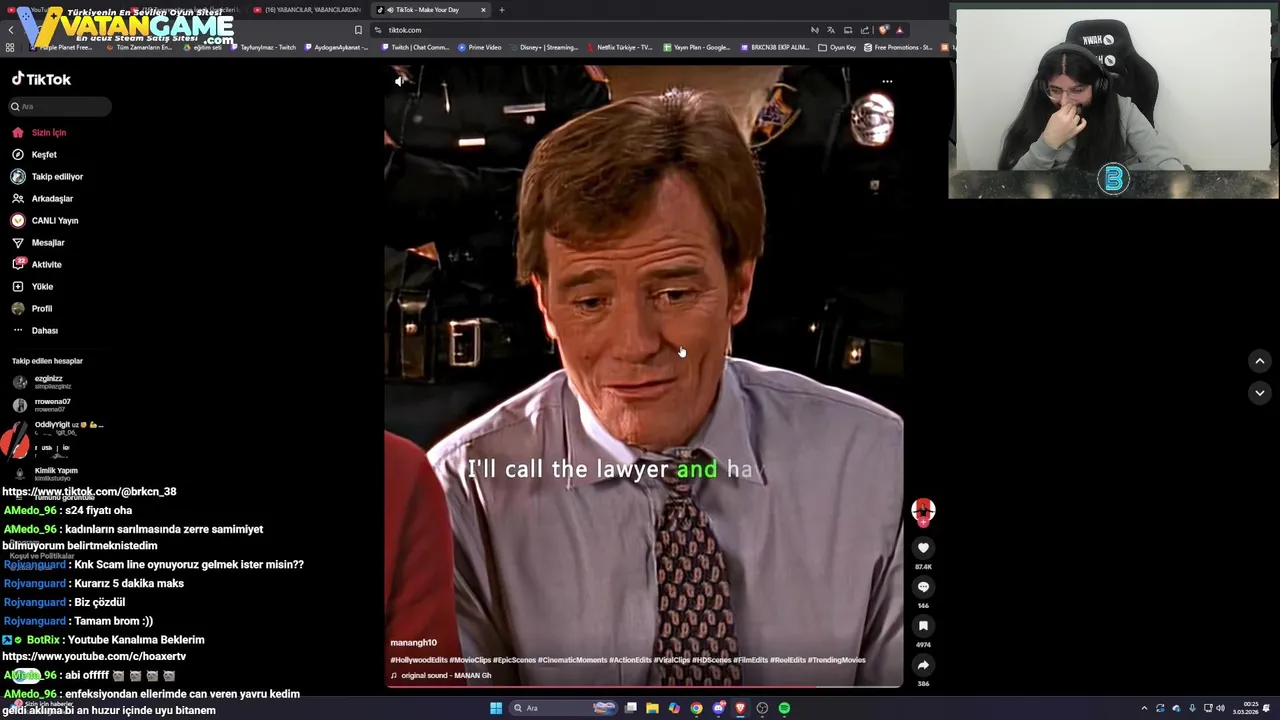The image size is (1280, 720).
Task: Expand the Dahası more menu
Action: point(35,331)
